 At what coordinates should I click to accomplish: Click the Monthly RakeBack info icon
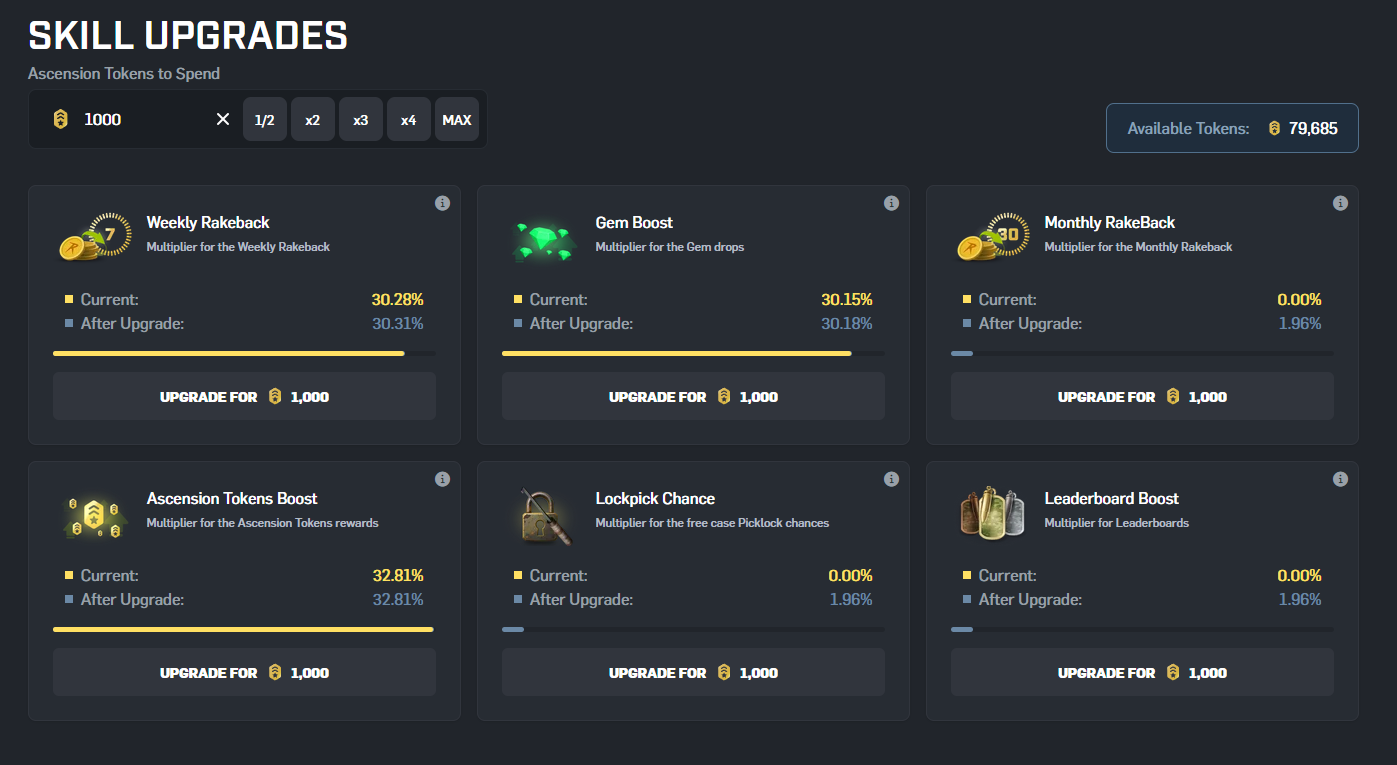pyautogui.click(x=1340, y=203)
